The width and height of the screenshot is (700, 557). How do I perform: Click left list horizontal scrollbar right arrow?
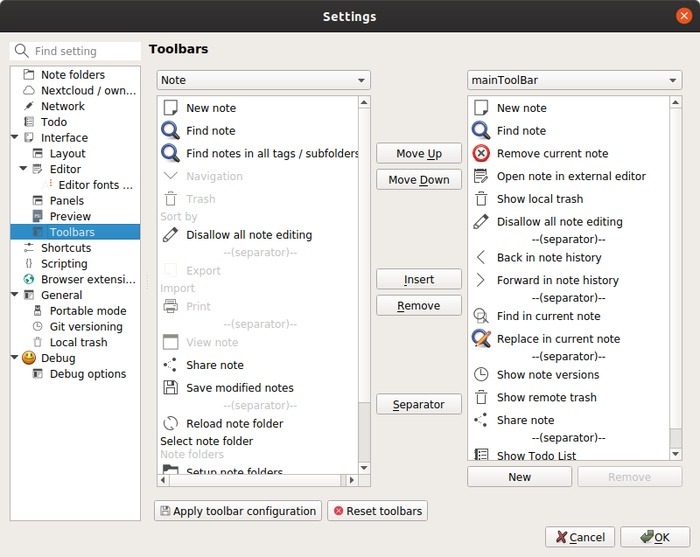pos(352,480)
